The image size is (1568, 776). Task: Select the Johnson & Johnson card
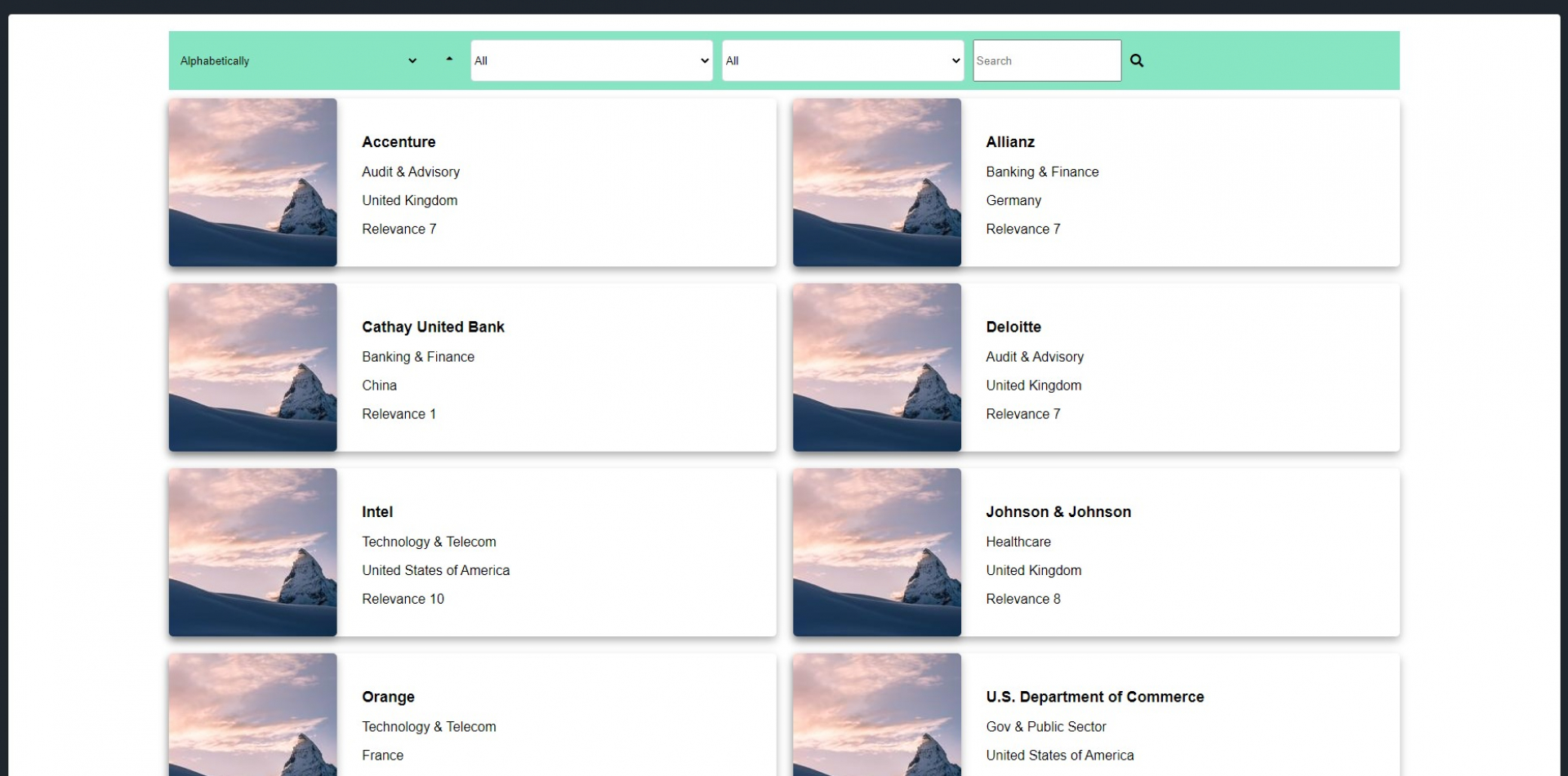pos(1058,511)
